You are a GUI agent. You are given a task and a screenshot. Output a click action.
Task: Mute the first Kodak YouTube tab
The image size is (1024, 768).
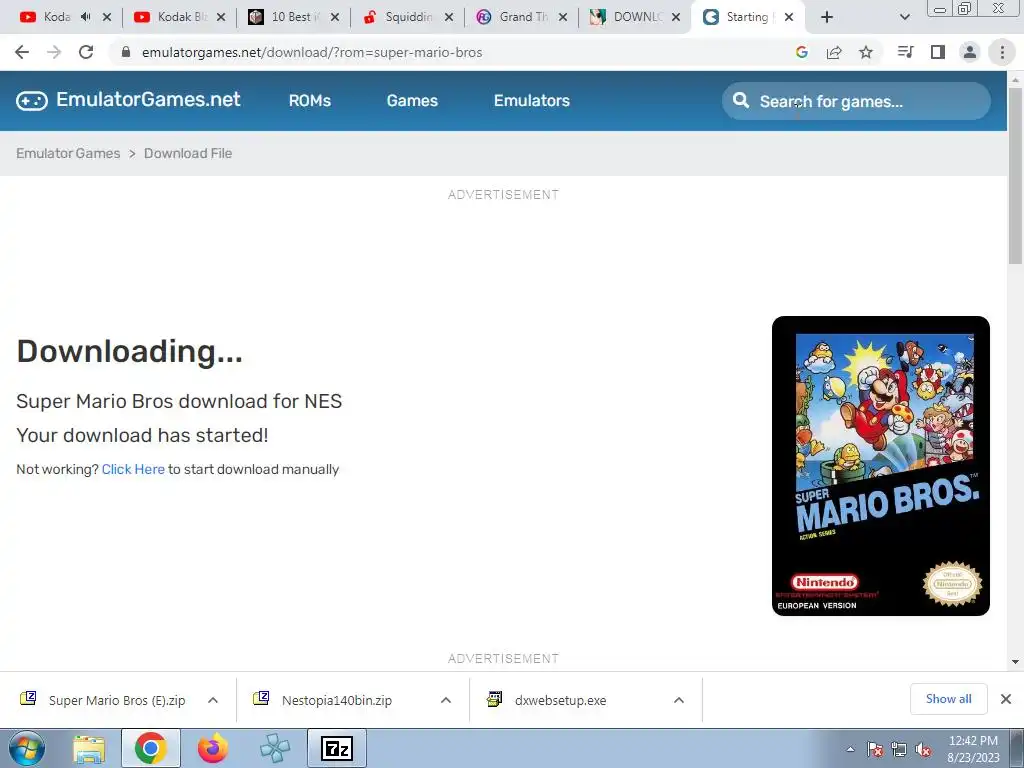(x=86, y=17)
